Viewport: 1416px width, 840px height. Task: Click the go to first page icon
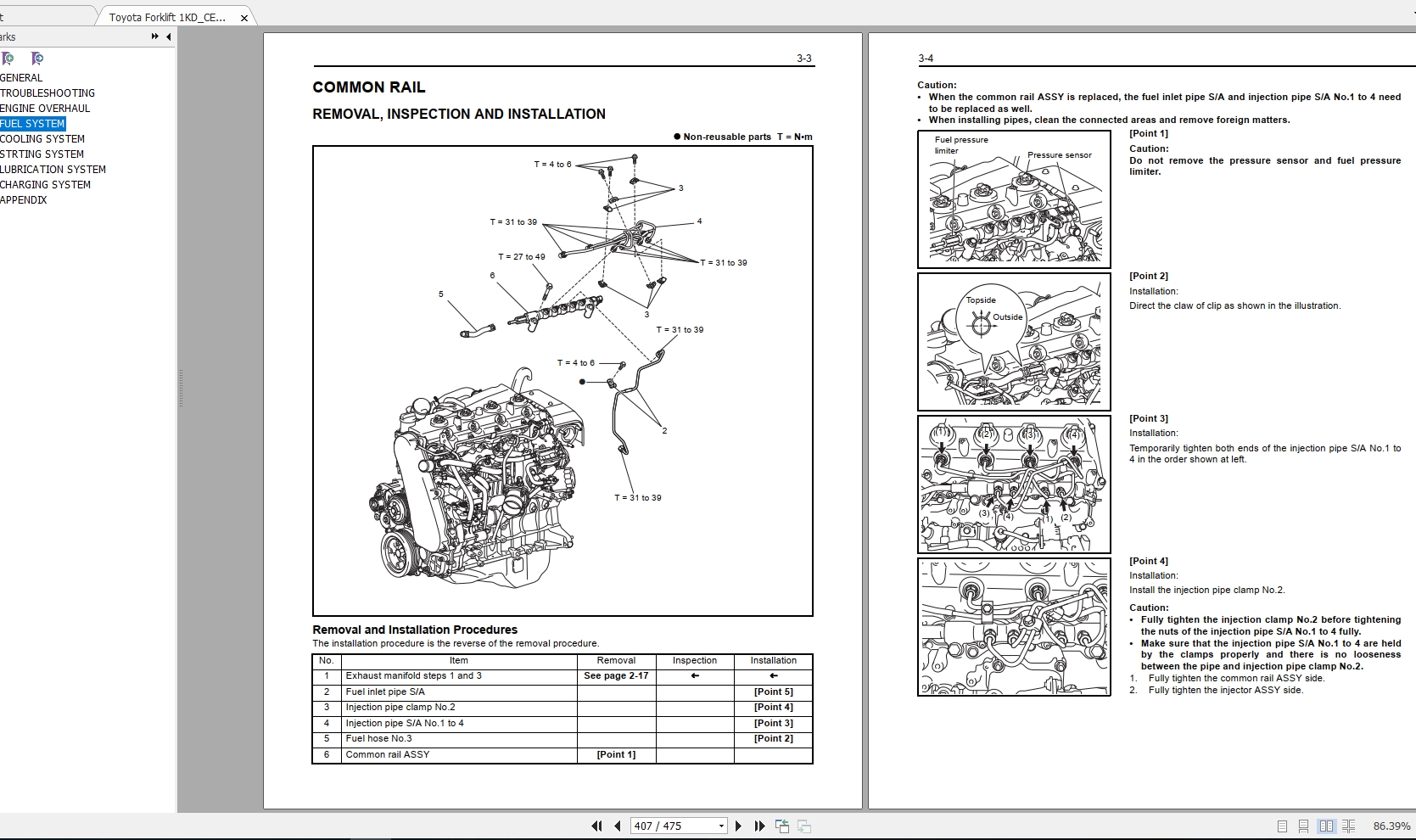click(597, 826)
